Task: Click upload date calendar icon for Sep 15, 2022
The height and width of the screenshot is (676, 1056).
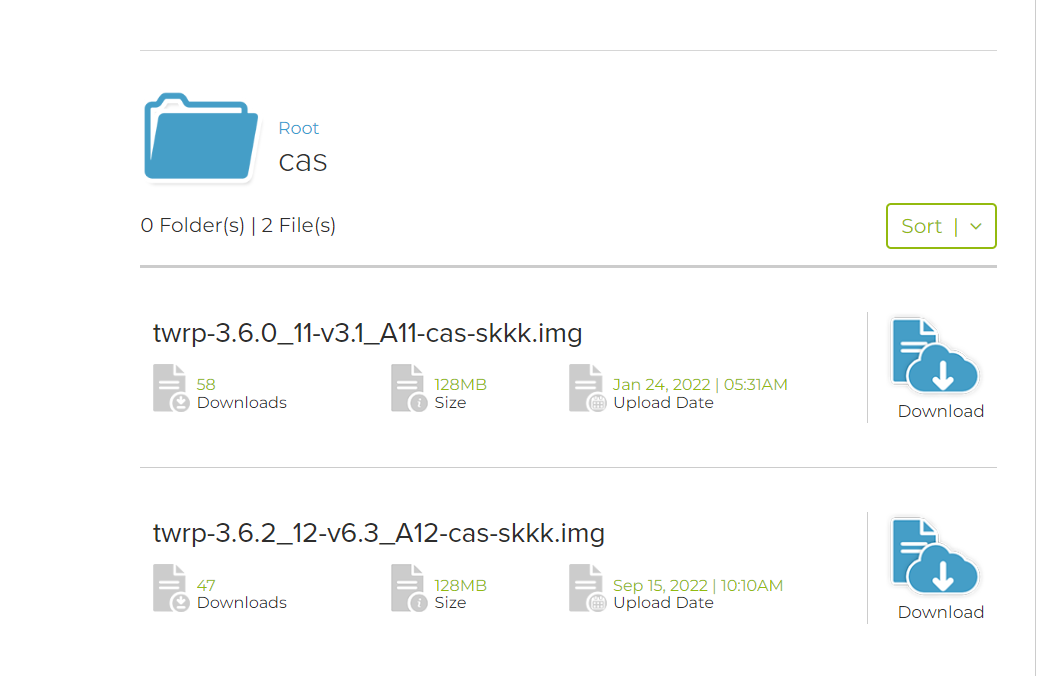Action: (x=587, y=588)
